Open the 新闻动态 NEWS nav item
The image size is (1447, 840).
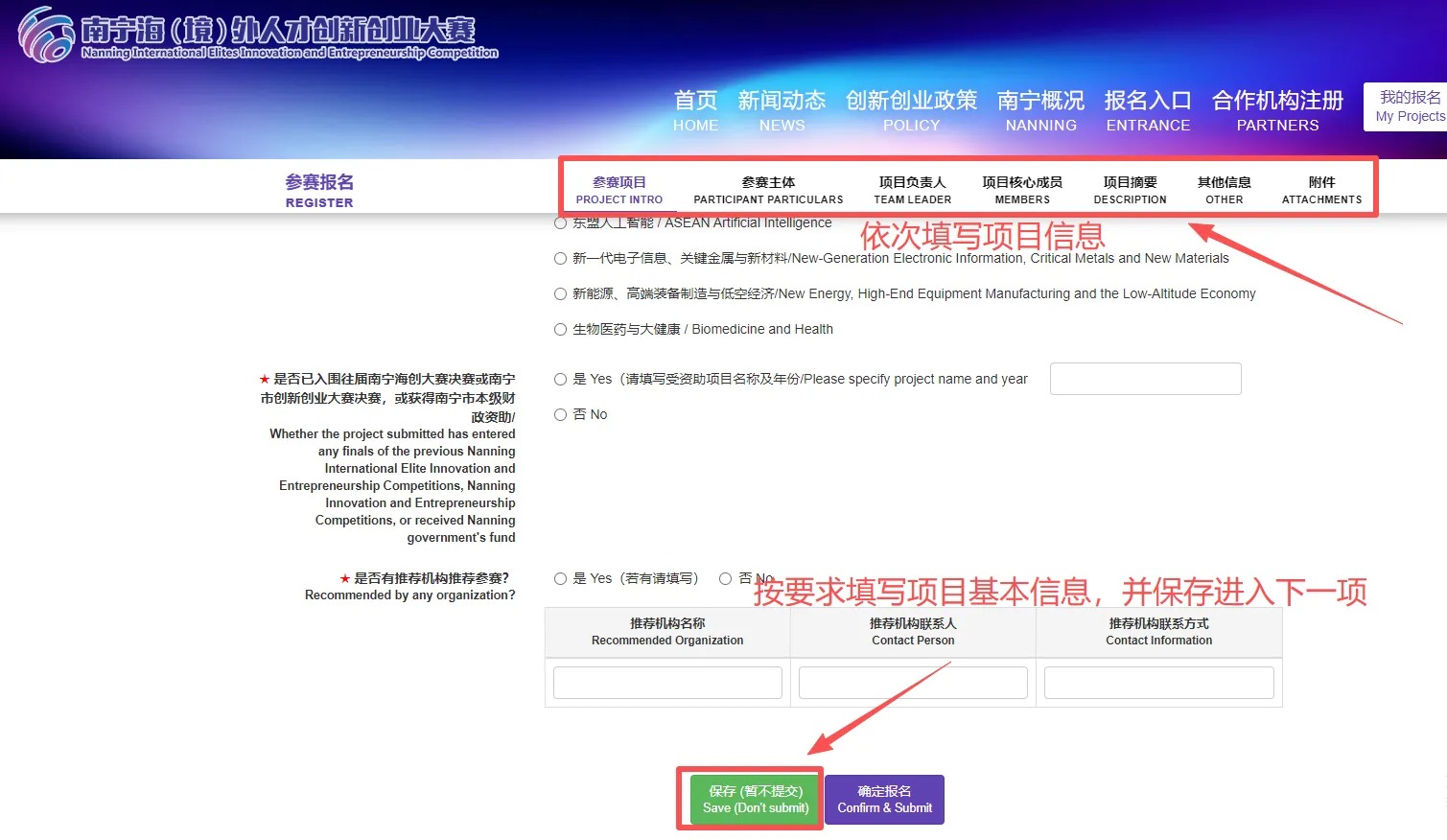pos(782,111)
